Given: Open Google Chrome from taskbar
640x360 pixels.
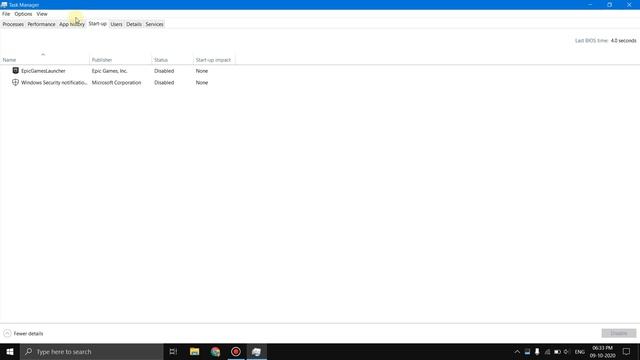Looking at the screenshot, I should tap(216, 351).
